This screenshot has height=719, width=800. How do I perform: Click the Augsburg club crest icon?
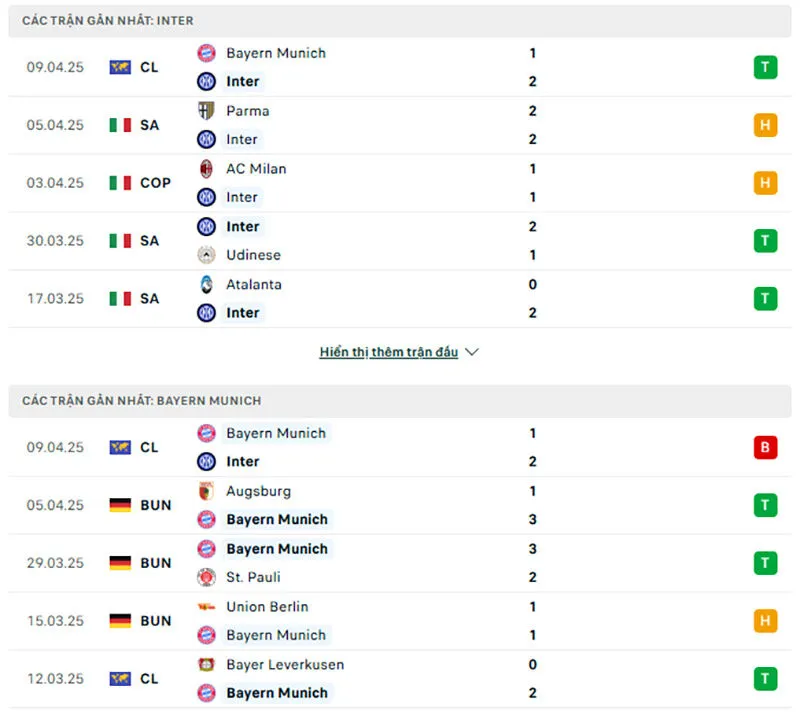[x=206, y=491]
